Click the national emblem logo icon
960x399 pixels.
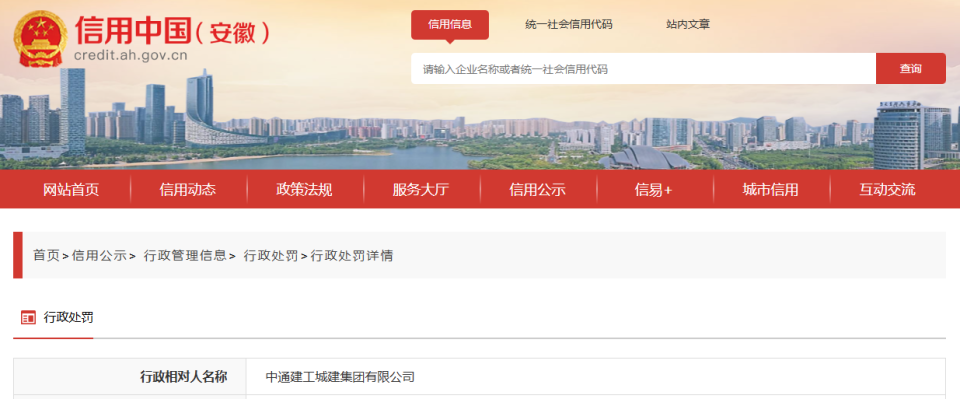41,39
